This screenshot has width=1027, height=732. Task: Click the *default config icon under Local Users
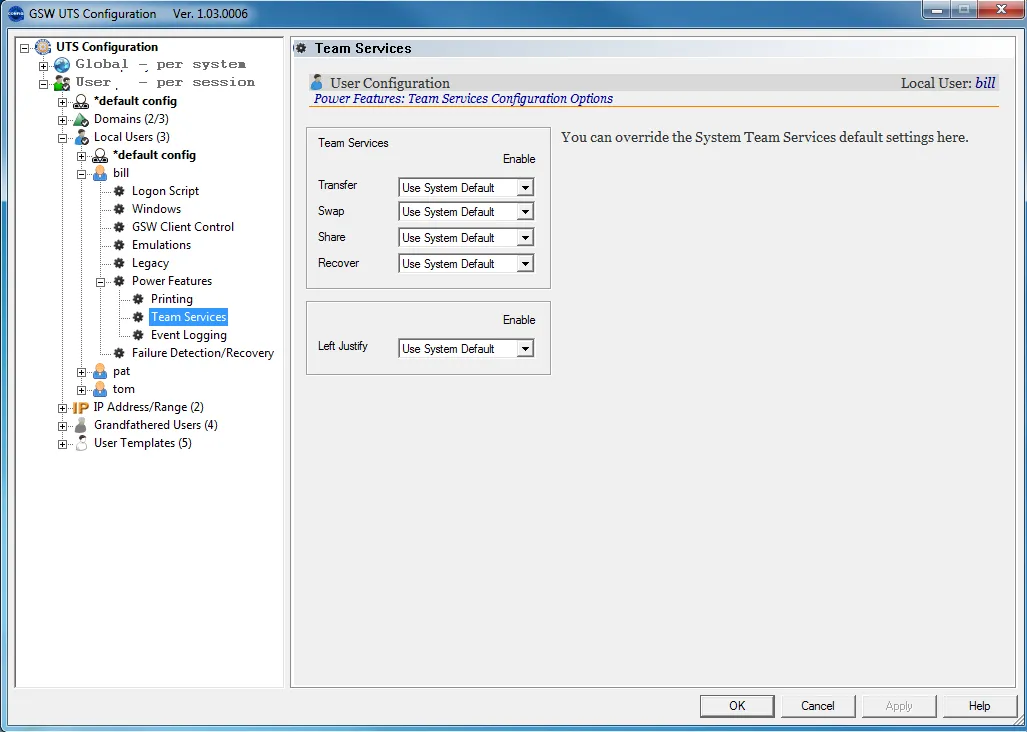coord(100,156)
